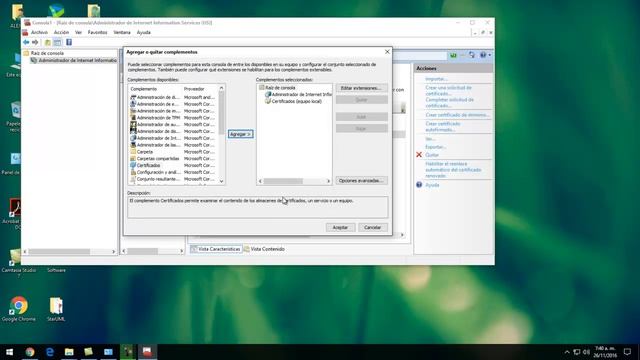Image resolution: width=640 pixels, height=360 pixels.
Task: Click the Agregar > button
Action: click(240, 134)
